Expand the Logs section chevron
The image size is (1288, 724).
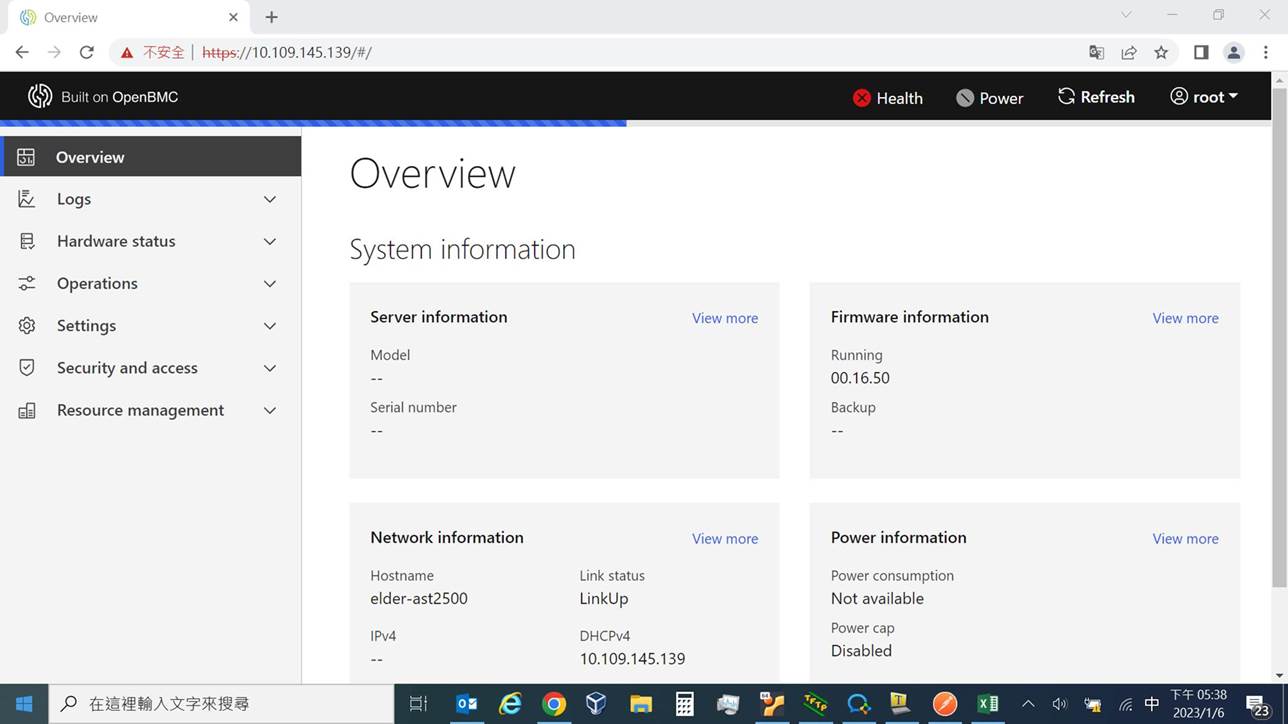coord(270,200)
